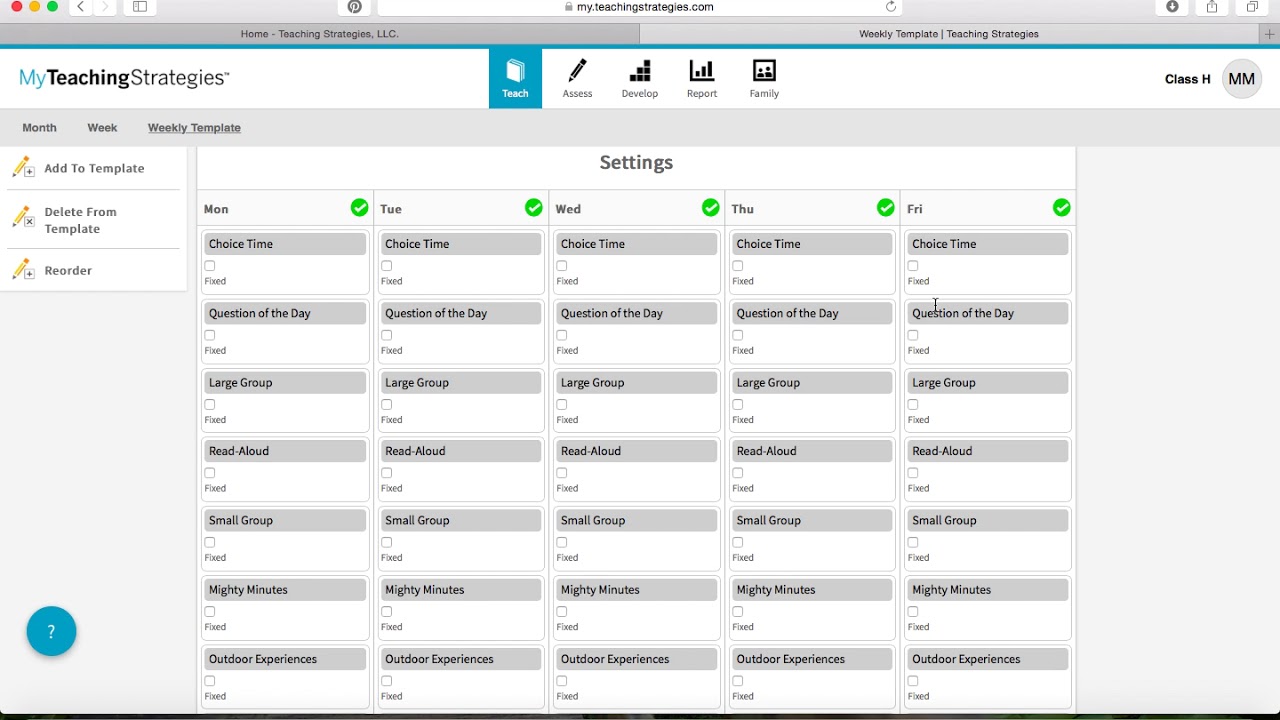Check Fixed for Tuesday Outdoor Experiences
The image size is (1280, 720).
(386, 681)
